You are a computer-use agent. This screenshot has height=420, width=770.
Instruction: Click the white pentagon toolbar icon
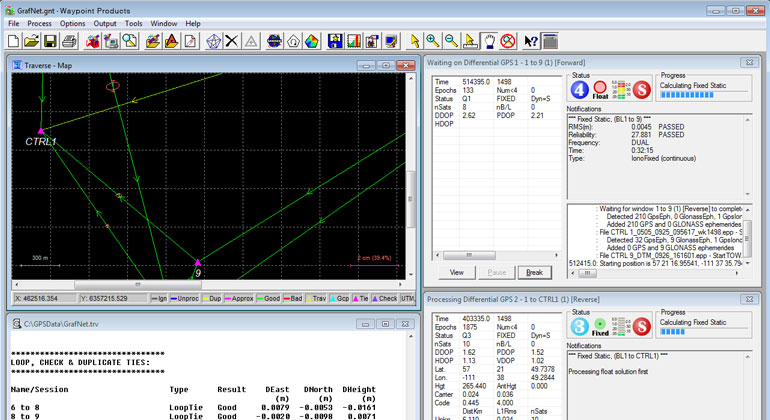pos(293,41)
